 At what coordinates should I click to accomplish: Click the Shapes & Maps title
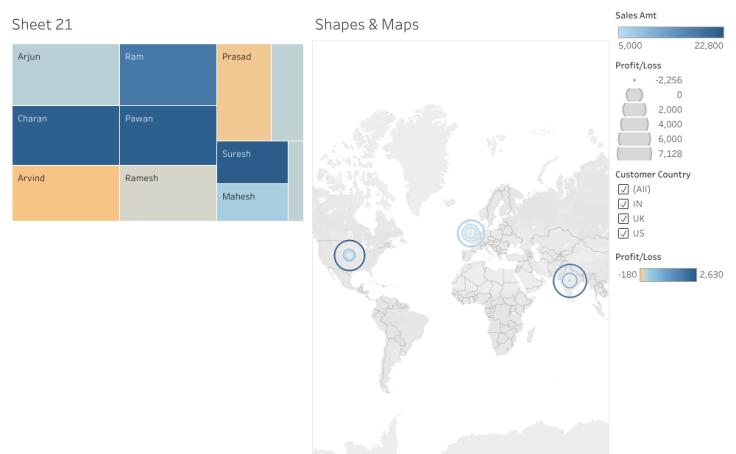pos(366,24)
